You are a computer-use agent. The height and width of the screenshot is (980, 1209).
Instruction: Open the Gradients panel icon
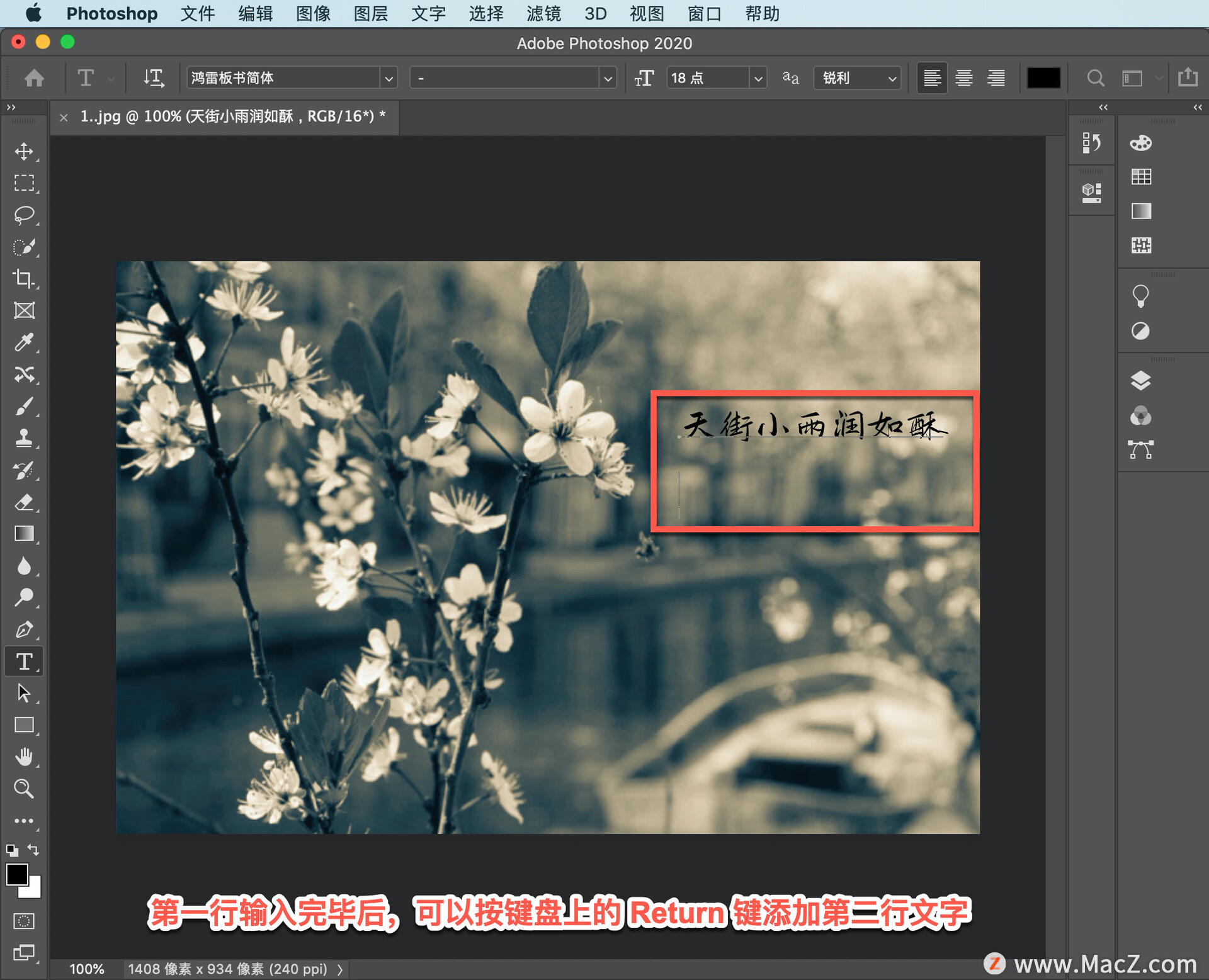click(x=1140, y=211)
